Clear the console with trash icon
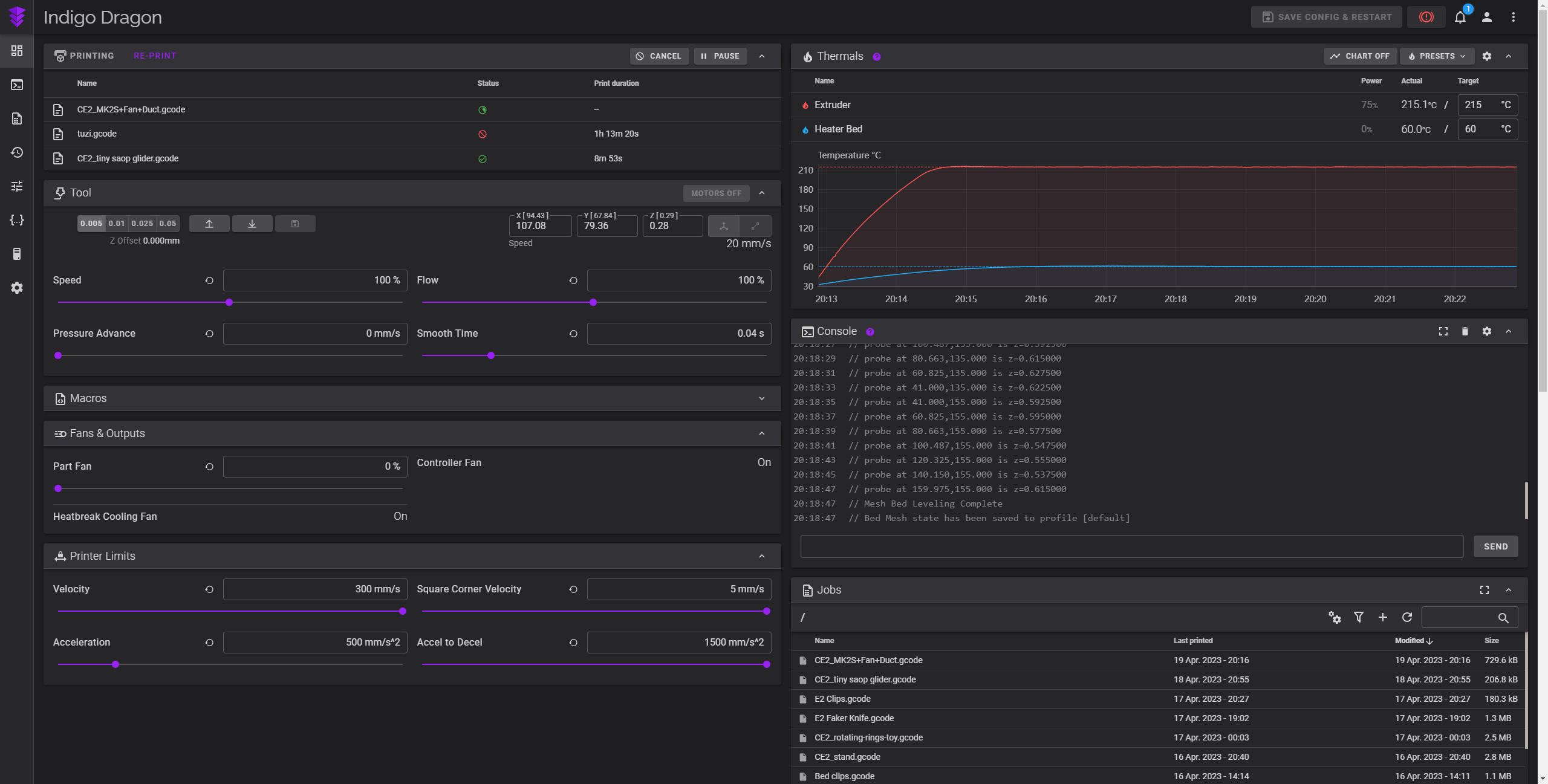The width and height of the screenshot is (1548, 784). point(1465,331)
